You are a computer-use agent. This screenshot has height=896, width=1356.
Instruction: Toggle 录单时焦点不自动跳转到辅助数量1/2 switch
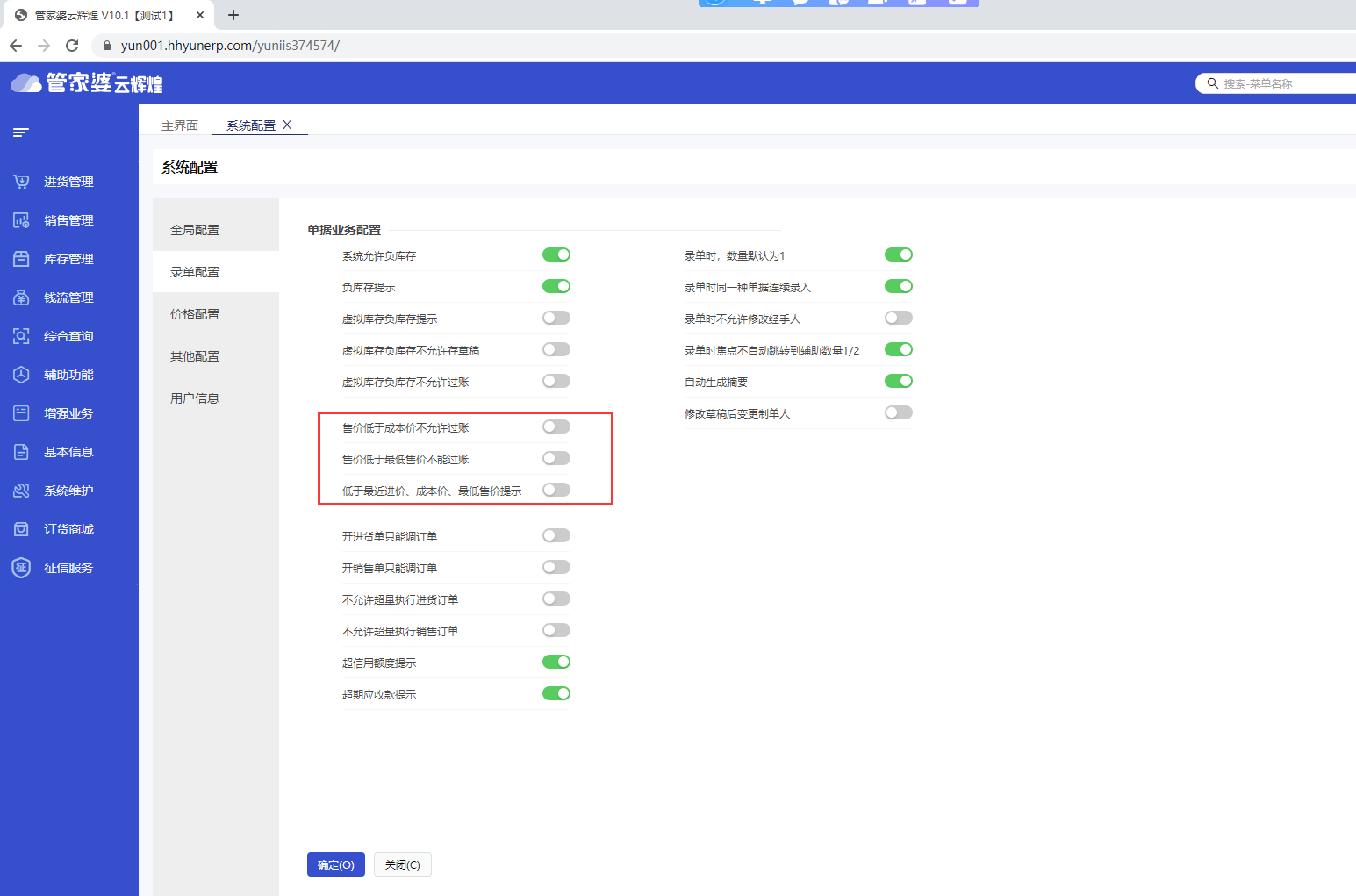coord(899,349)
